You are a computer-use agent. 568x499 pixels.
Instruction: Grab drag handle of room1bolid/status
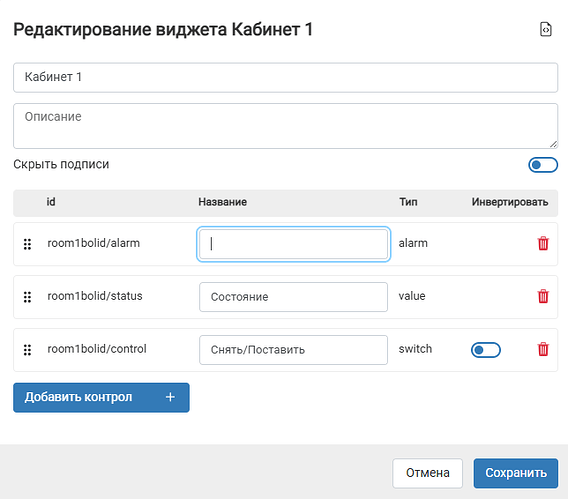[27, 297]
